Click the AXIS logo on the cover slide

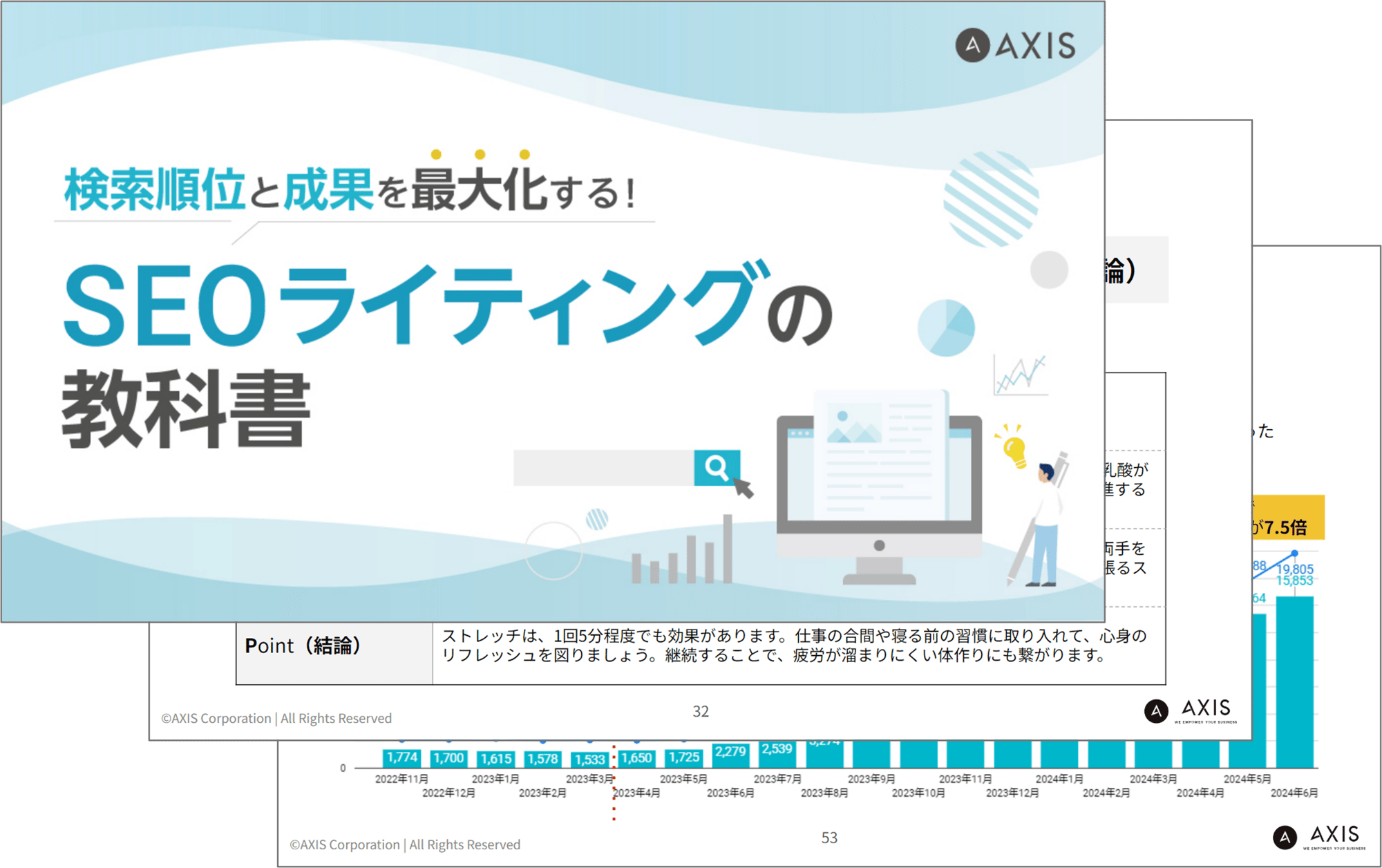pos(1015,46)
